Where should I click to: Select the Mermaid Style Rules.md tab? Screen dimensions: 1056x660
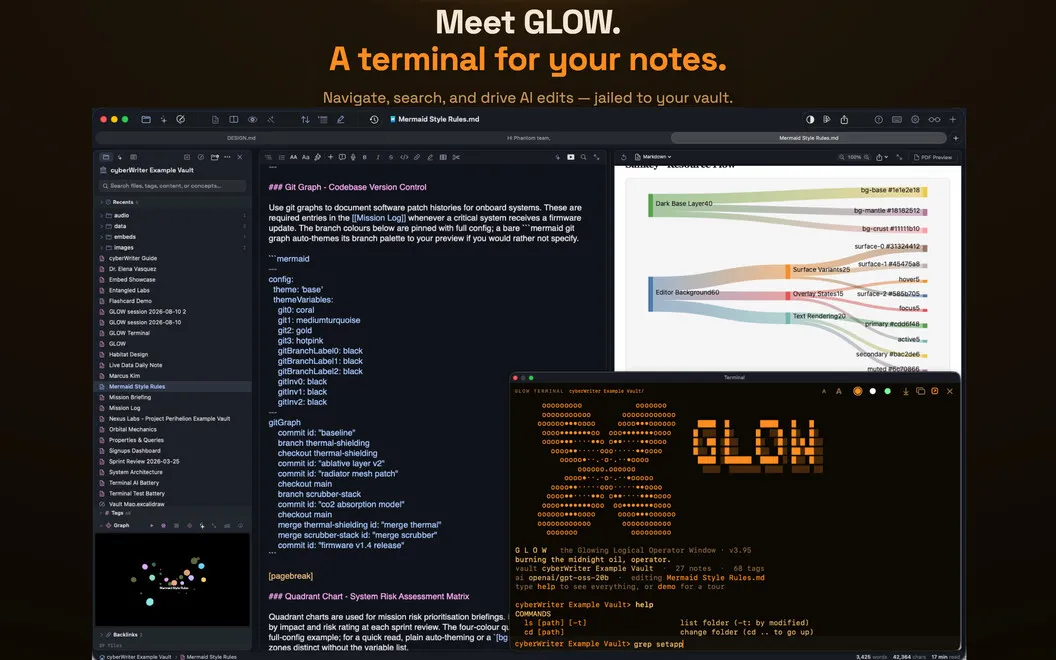pos(809,138)
